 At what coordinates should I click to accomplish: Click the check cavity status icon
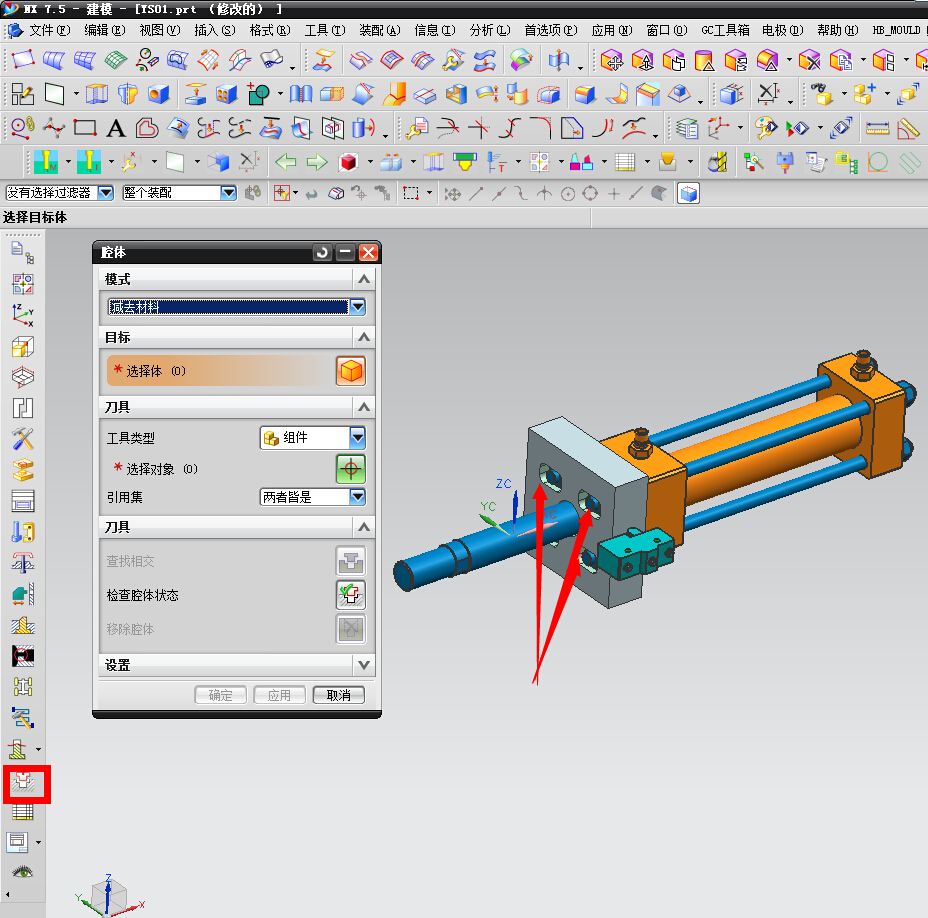click(x=351, y=595)
